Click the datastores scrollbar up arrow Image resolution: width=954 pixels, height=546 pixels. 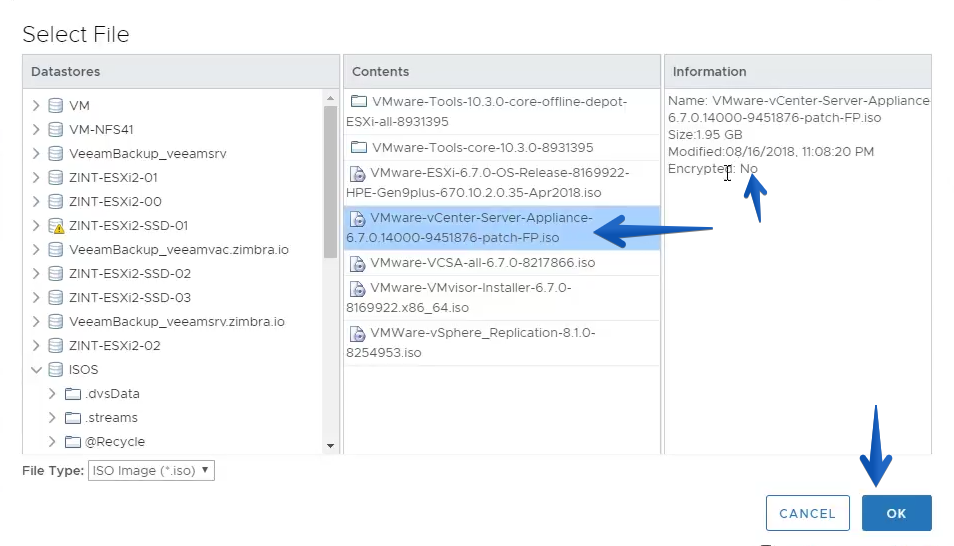click(330, 98)
